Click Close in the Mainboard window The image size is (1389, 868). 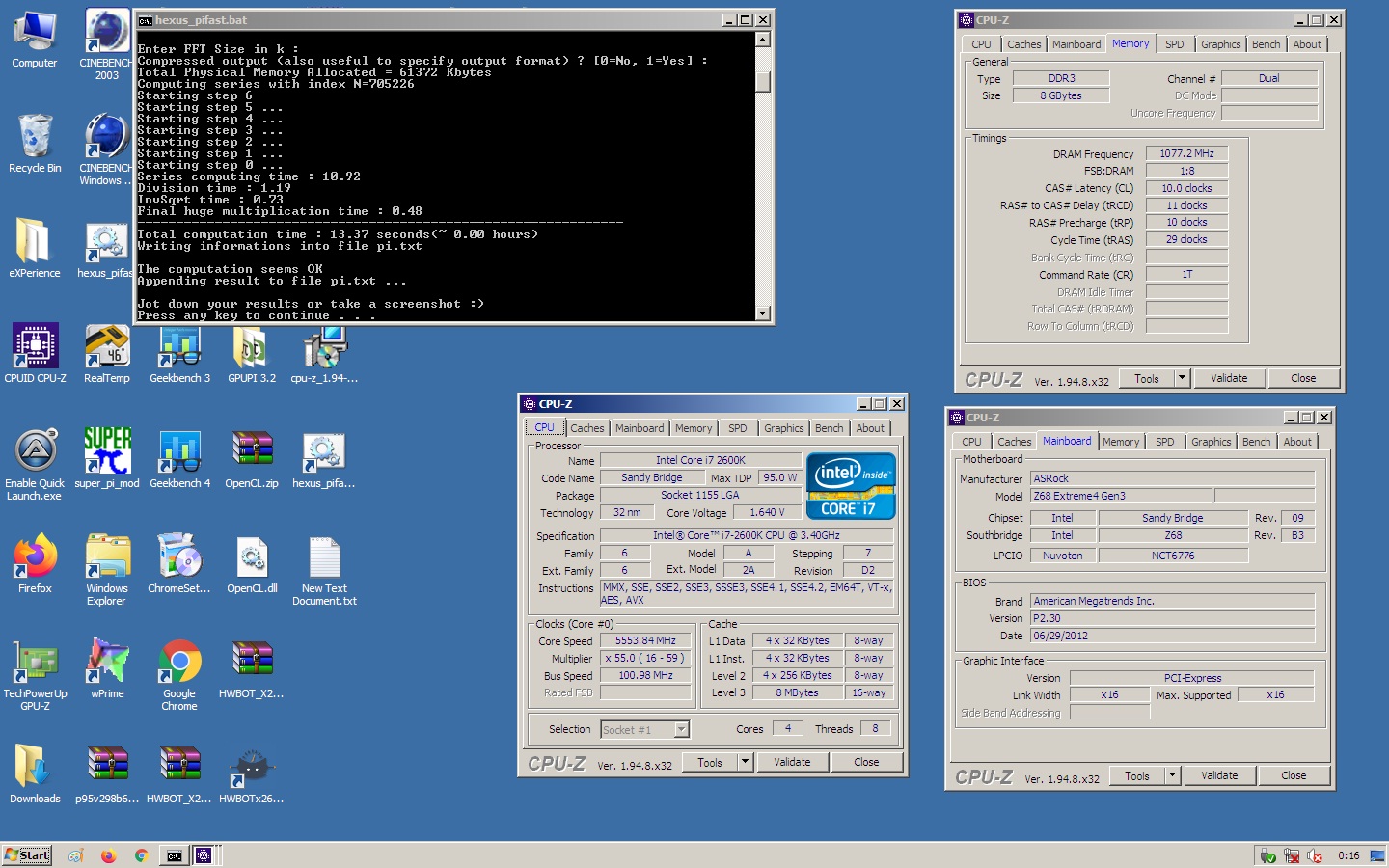click(1294, 775)
